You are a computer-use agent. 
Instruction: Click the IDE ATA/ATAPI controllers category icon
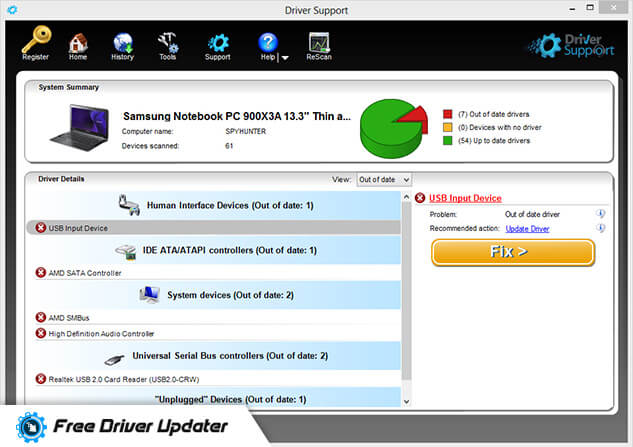pos(126,252)
